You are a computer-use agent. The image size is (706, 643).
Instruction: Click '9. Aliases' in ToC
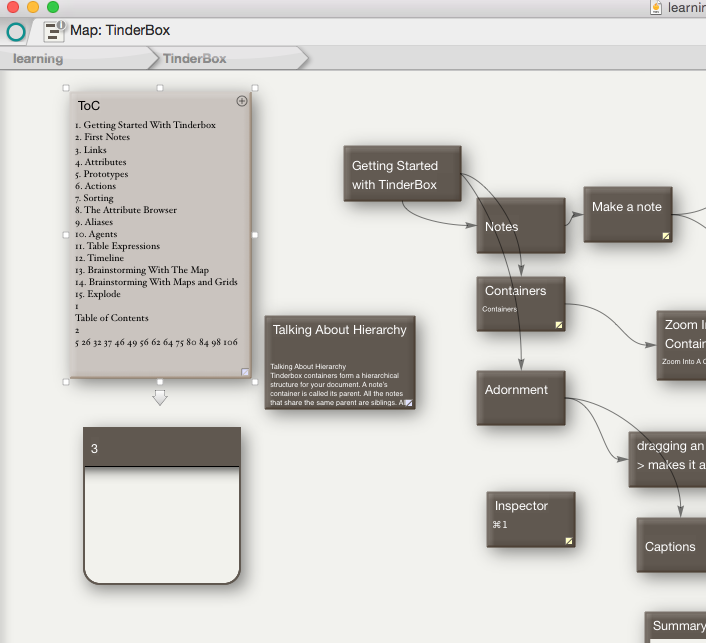point(94,222)
